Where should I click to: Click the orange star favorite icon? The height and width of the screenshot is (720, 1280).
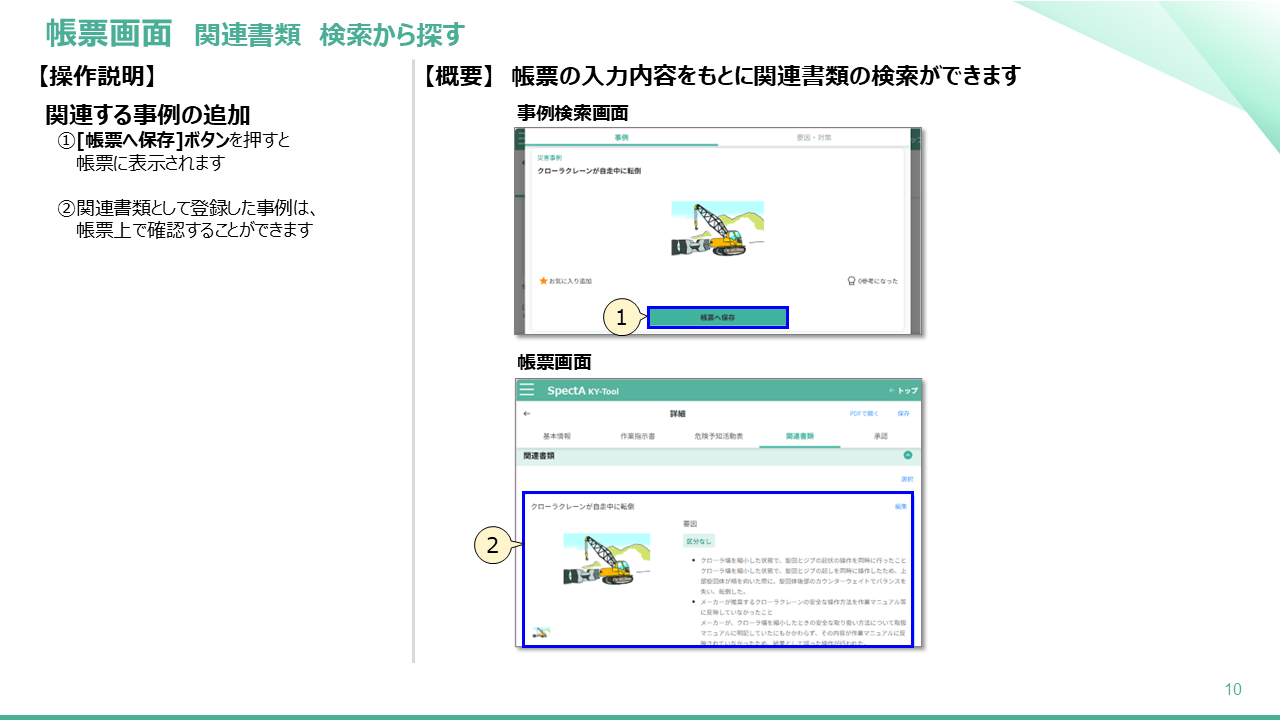(x=543, y=281)
